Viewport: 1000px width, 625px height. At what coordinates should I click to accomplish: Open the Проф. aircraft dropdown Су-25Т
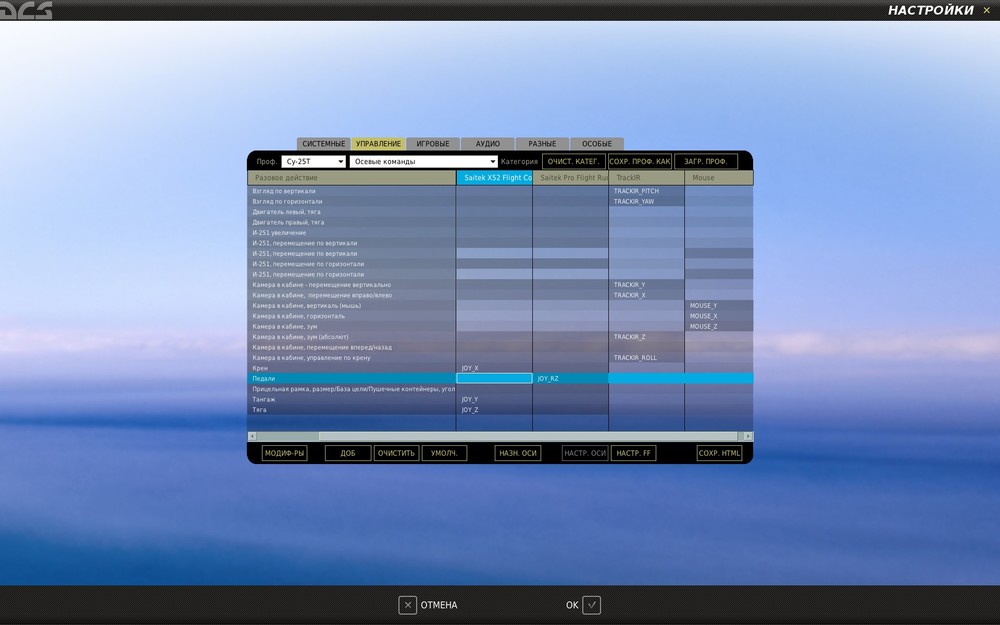[313, 161]
